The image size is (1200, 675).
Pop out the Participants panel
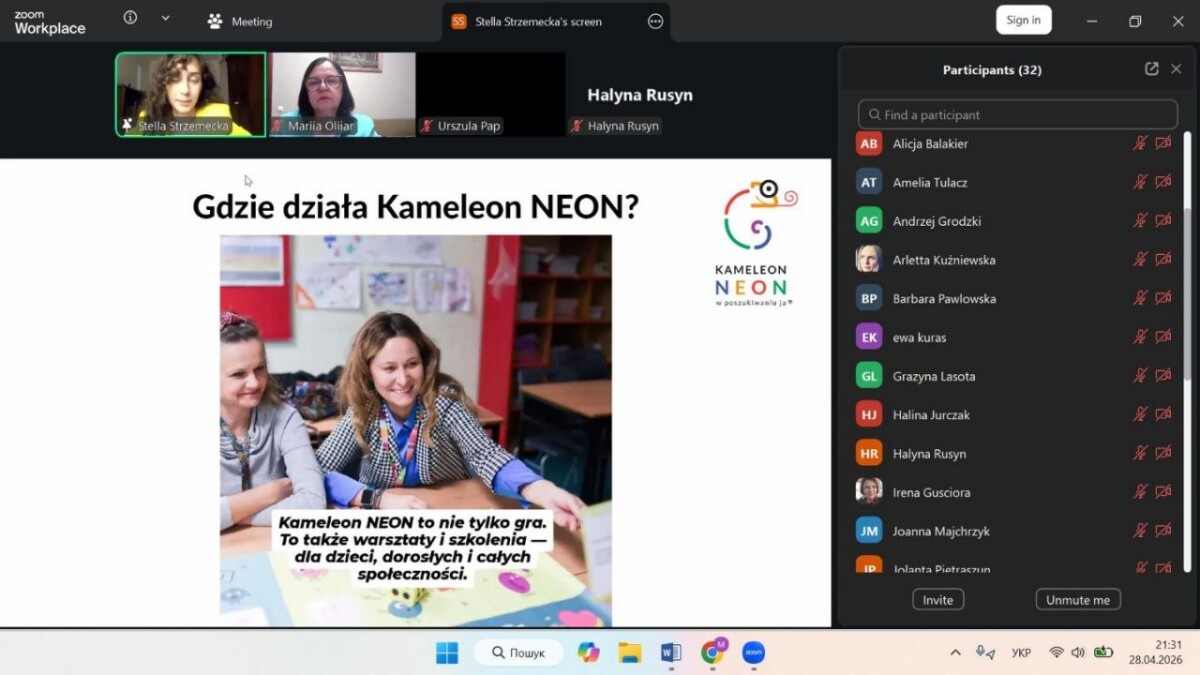[x=1151, y=69]
